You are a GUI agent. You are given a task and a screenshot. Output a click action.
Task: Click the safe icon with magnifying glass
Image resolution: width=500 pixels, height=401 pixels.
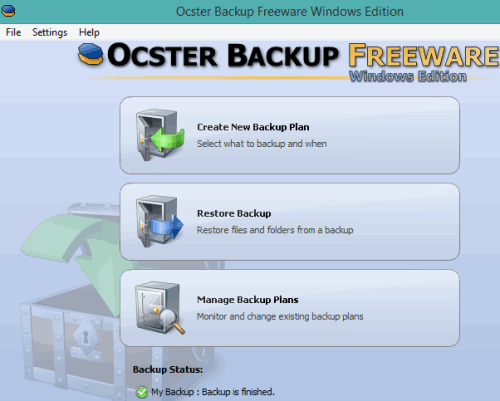coord(159,308)
